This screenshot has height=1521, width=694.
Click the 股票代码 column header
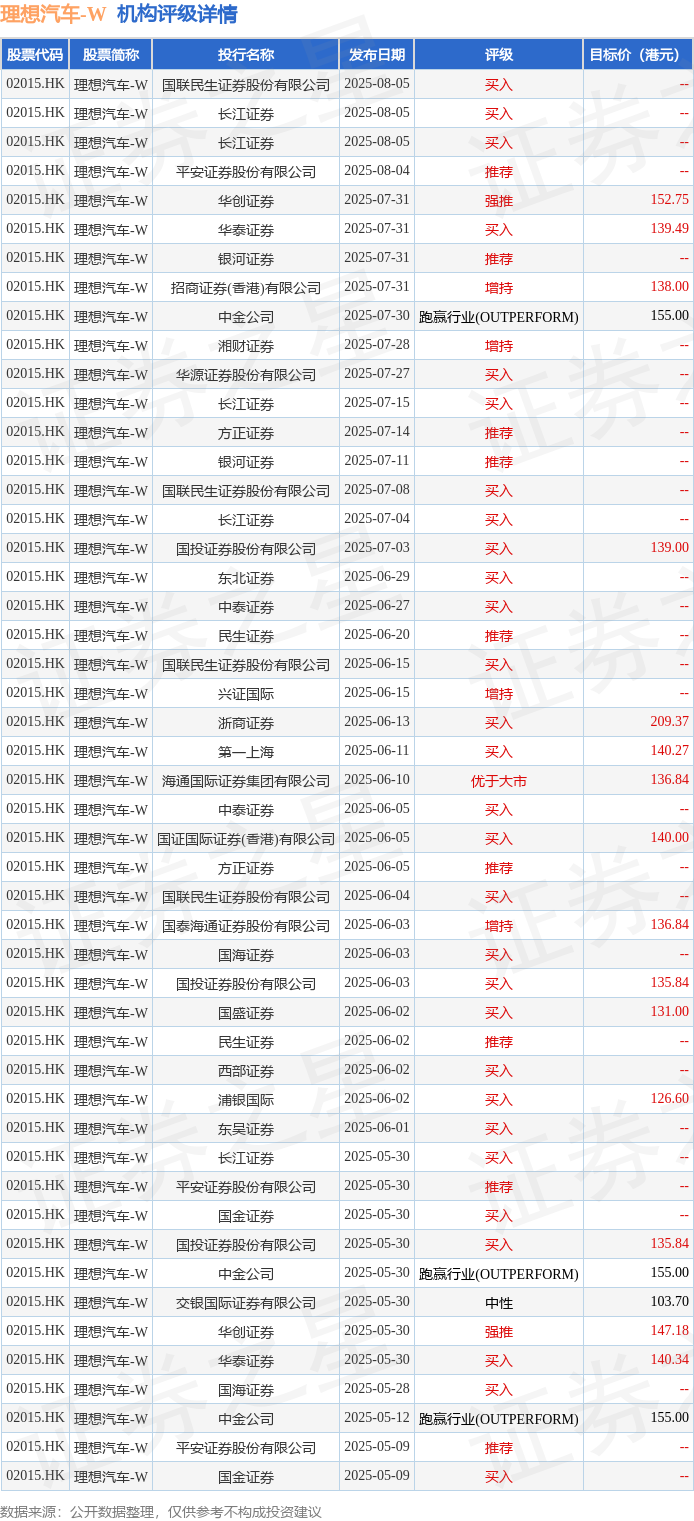[x=35, y=55]
